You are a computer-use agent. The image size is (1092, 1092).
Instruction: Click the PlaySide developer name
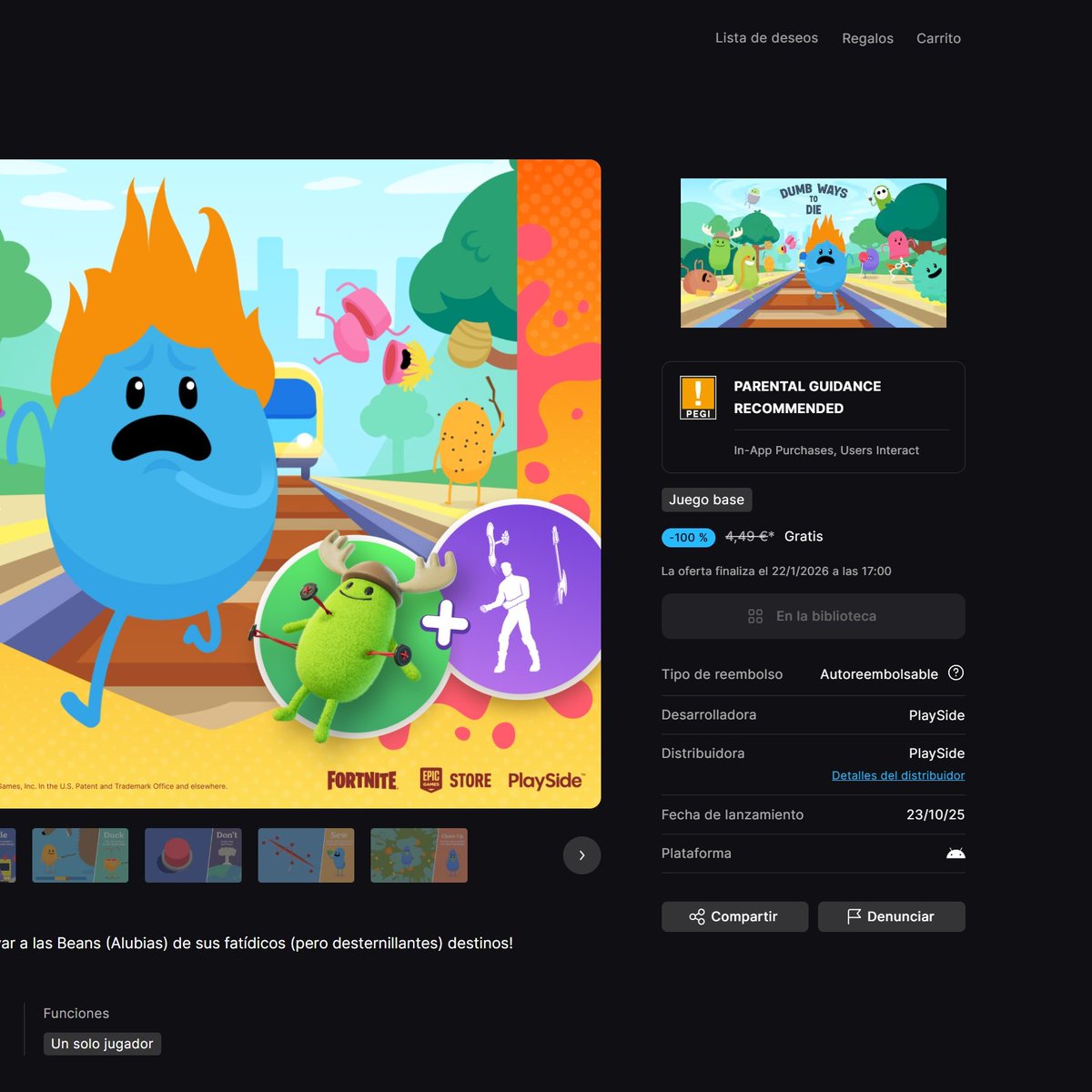pyautogui.click(x=936, y=715)
